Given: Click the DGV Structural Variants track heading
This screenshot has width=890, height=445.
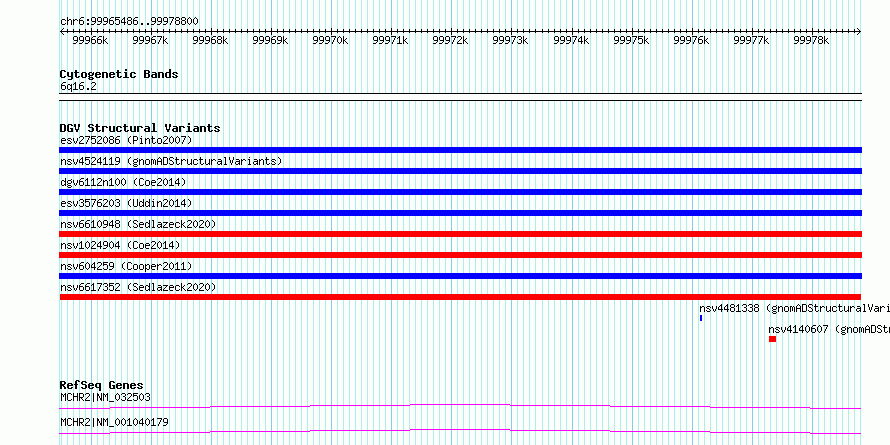Looking at the screenshot, I should 140,128.
